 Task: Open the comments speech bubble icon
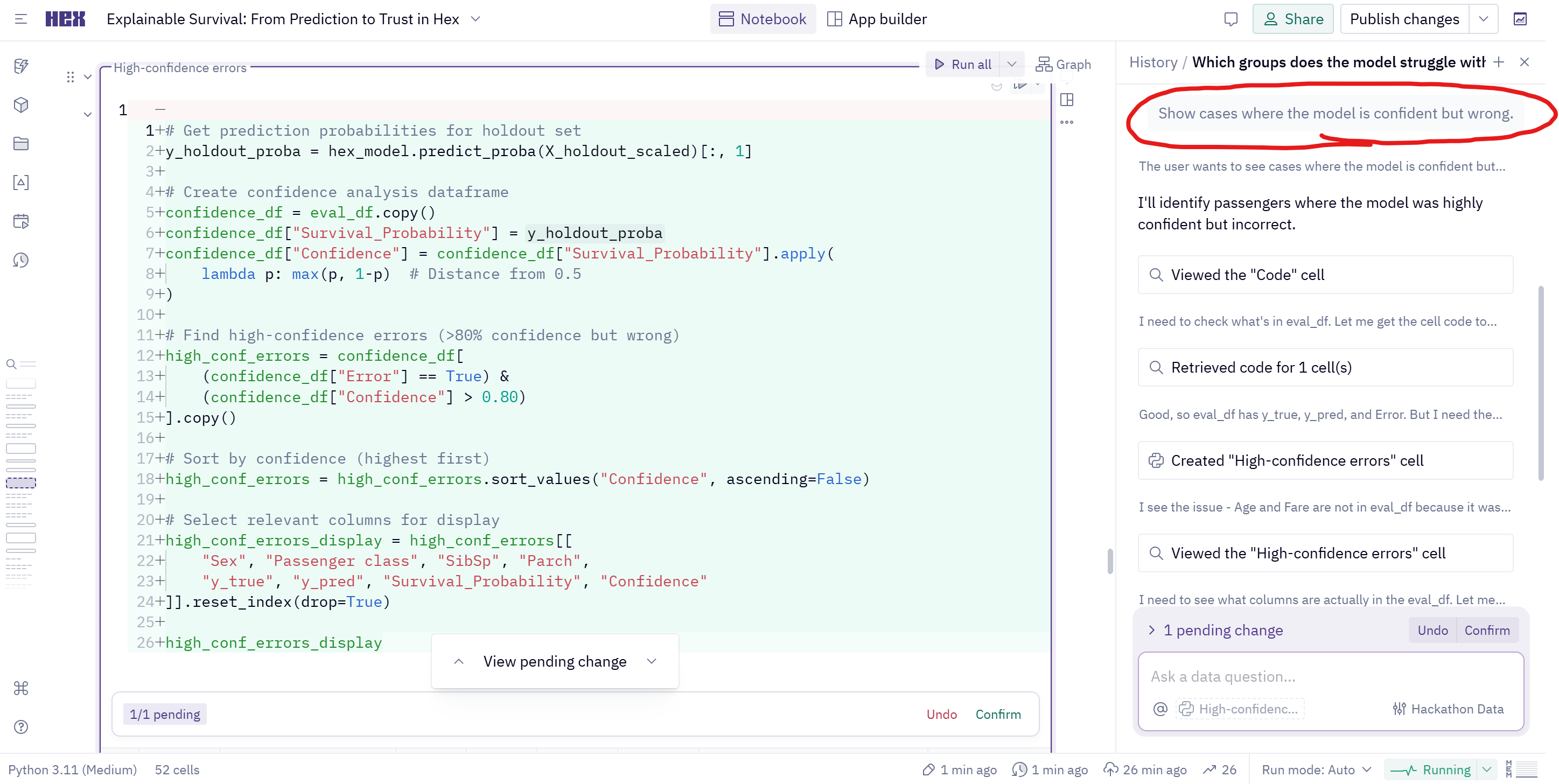[1231, 19]
